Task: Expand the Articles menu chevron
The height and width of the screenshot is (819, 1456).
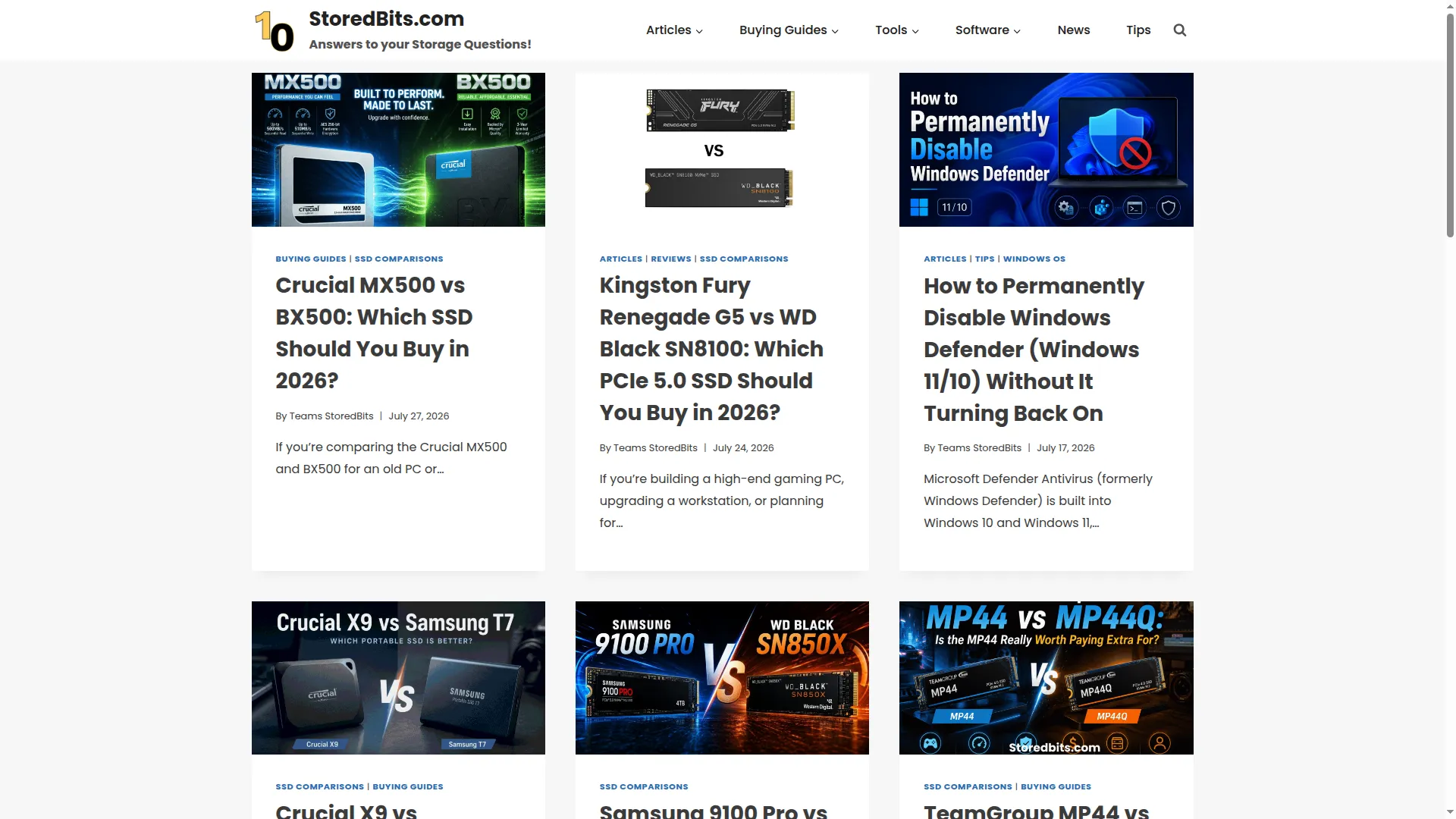Action: click(x=699, y=31)
